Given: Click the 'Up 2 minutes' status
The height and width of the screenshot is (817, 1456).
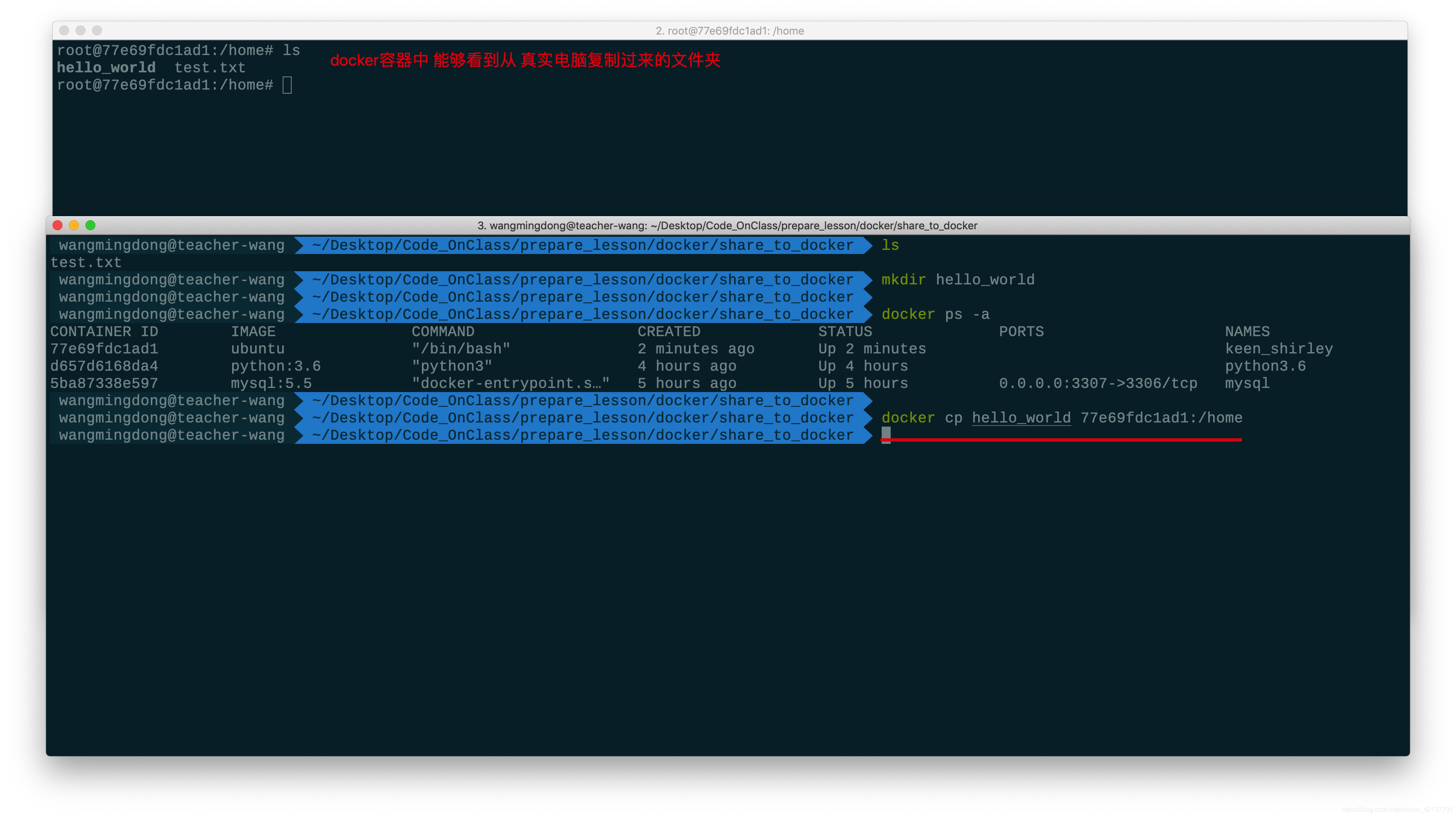Looking at the screenshot, I should [872, 349].
